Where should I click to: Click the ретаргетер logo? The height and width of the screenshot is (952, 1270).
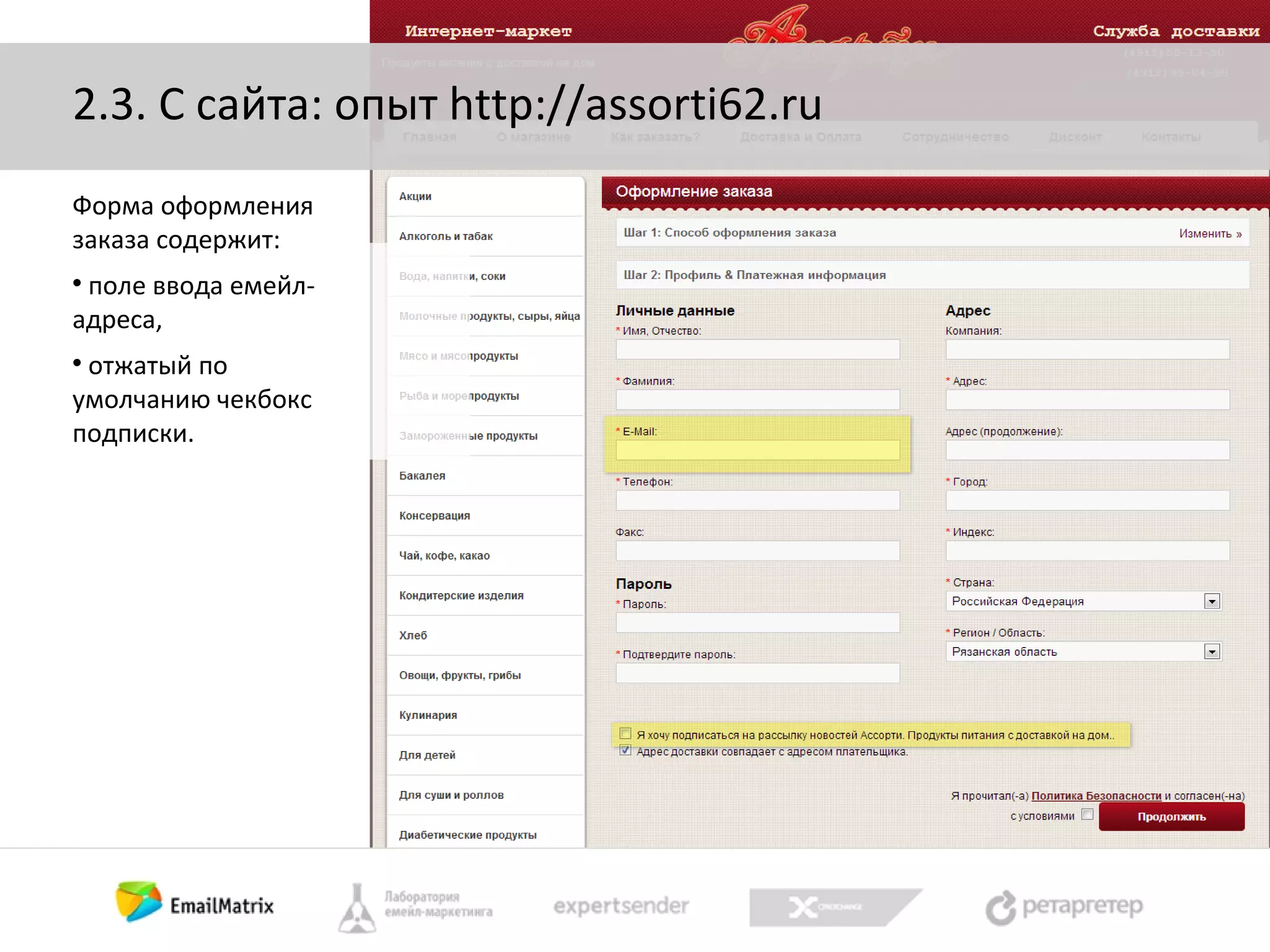(x=1064, y=907)
